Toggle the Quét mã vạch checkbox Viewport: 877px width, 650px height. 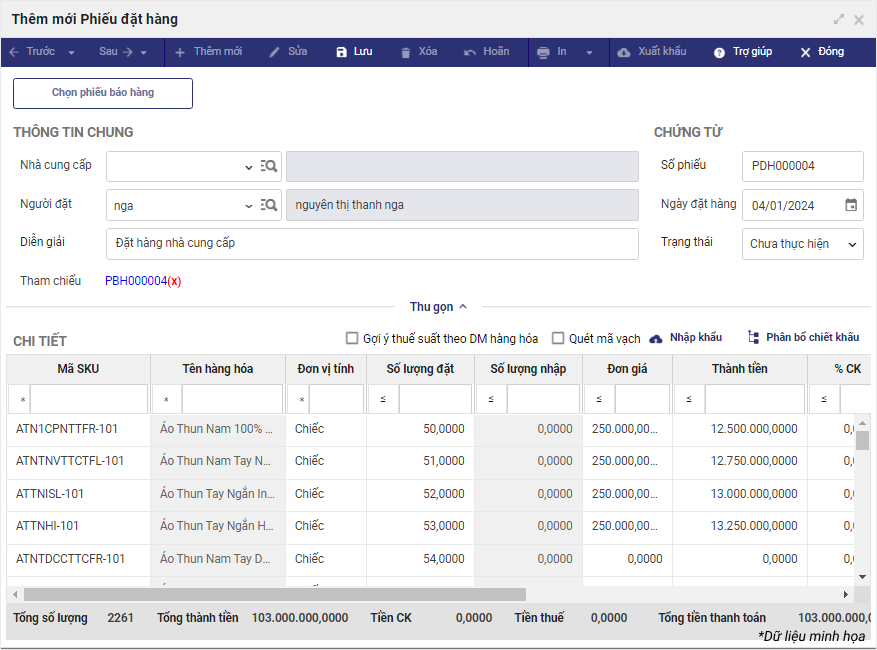coord(558,338)
